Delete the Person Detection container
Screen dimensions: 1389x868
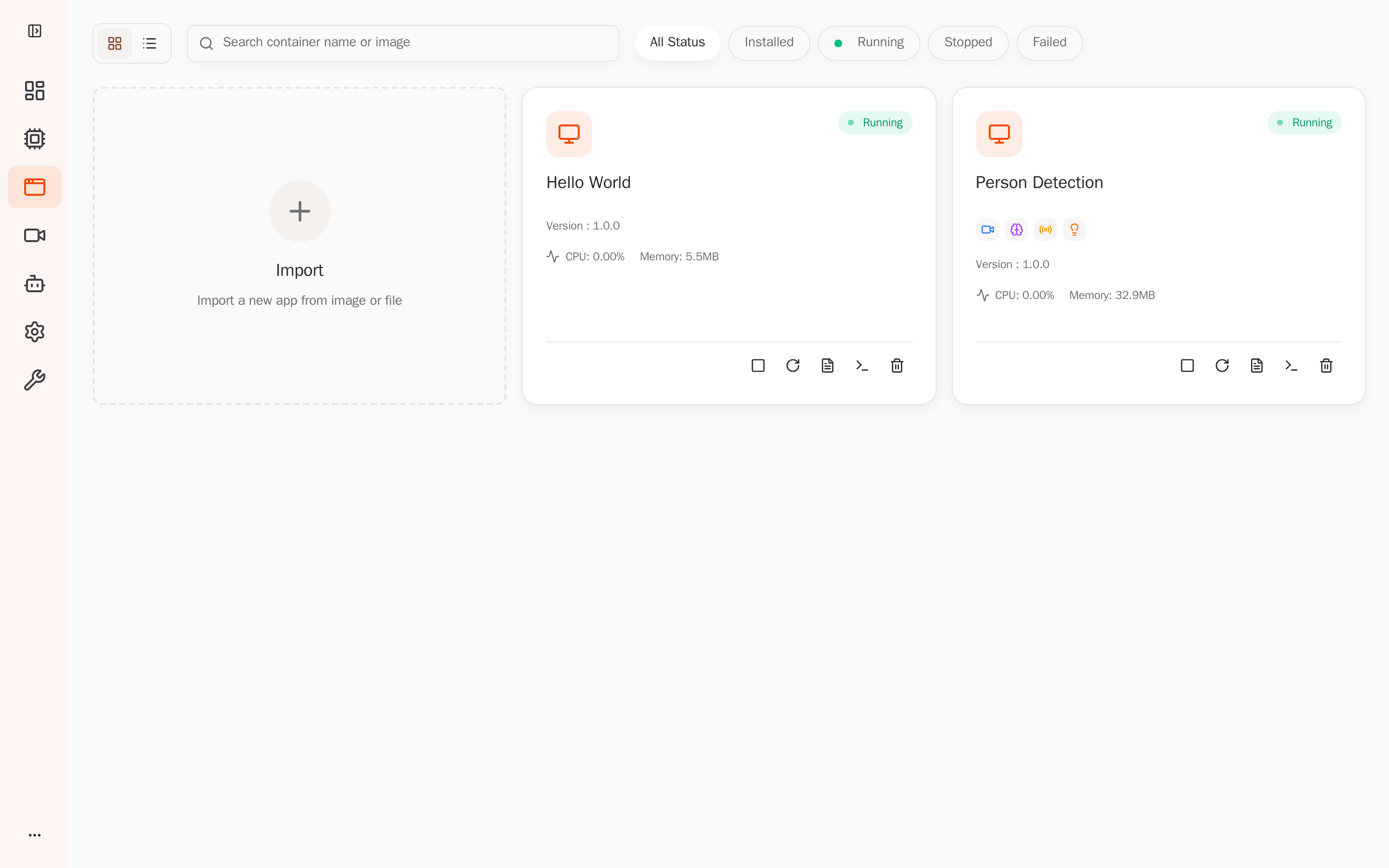coord(1326,366)
